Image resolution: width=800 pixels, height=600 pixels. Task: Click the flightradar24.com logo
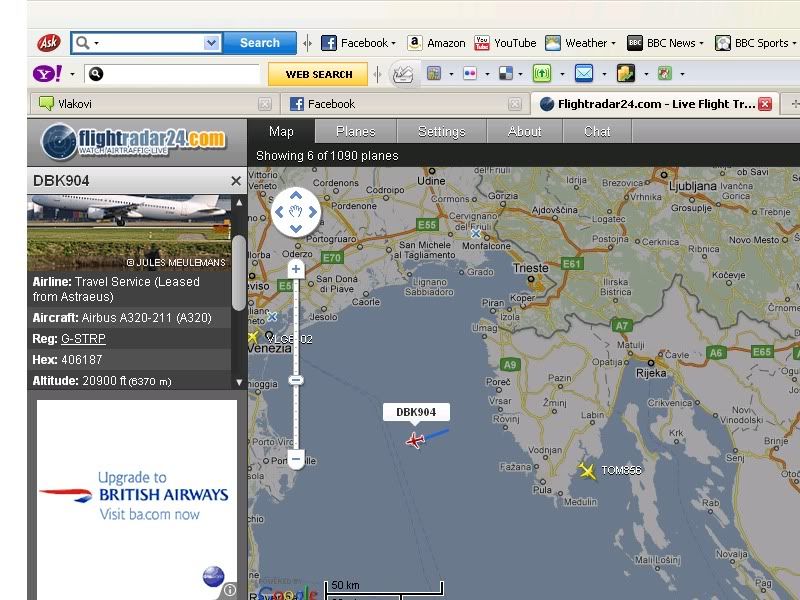[x=134, y=141]
